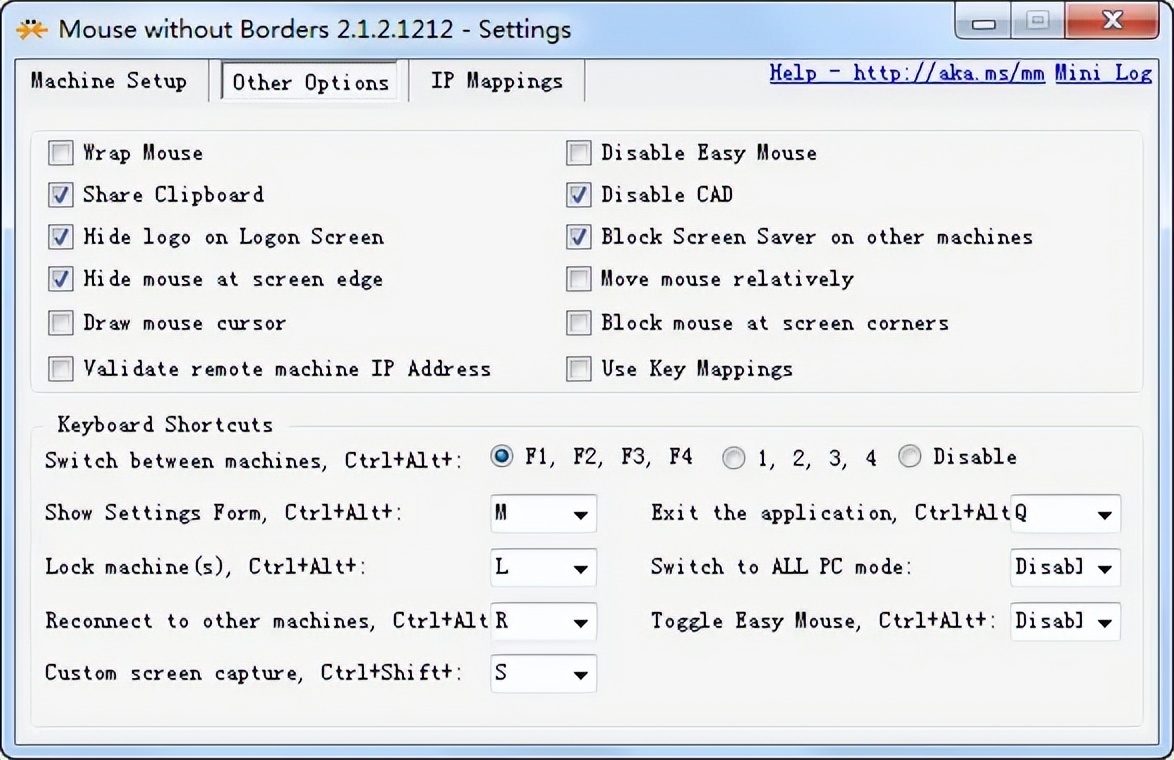Click the Keyboard Shortcuts group label

point(165,425)
